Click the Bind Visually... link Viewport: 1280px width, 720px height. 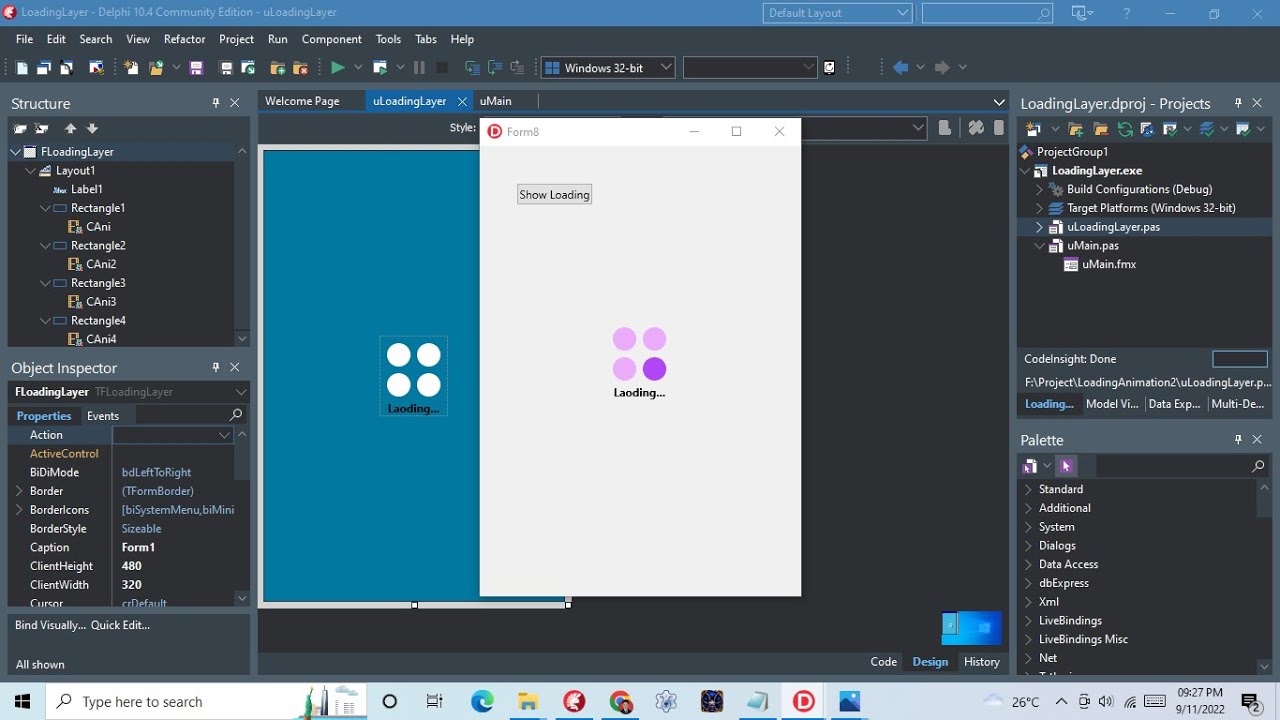click(x=50, y=625)
